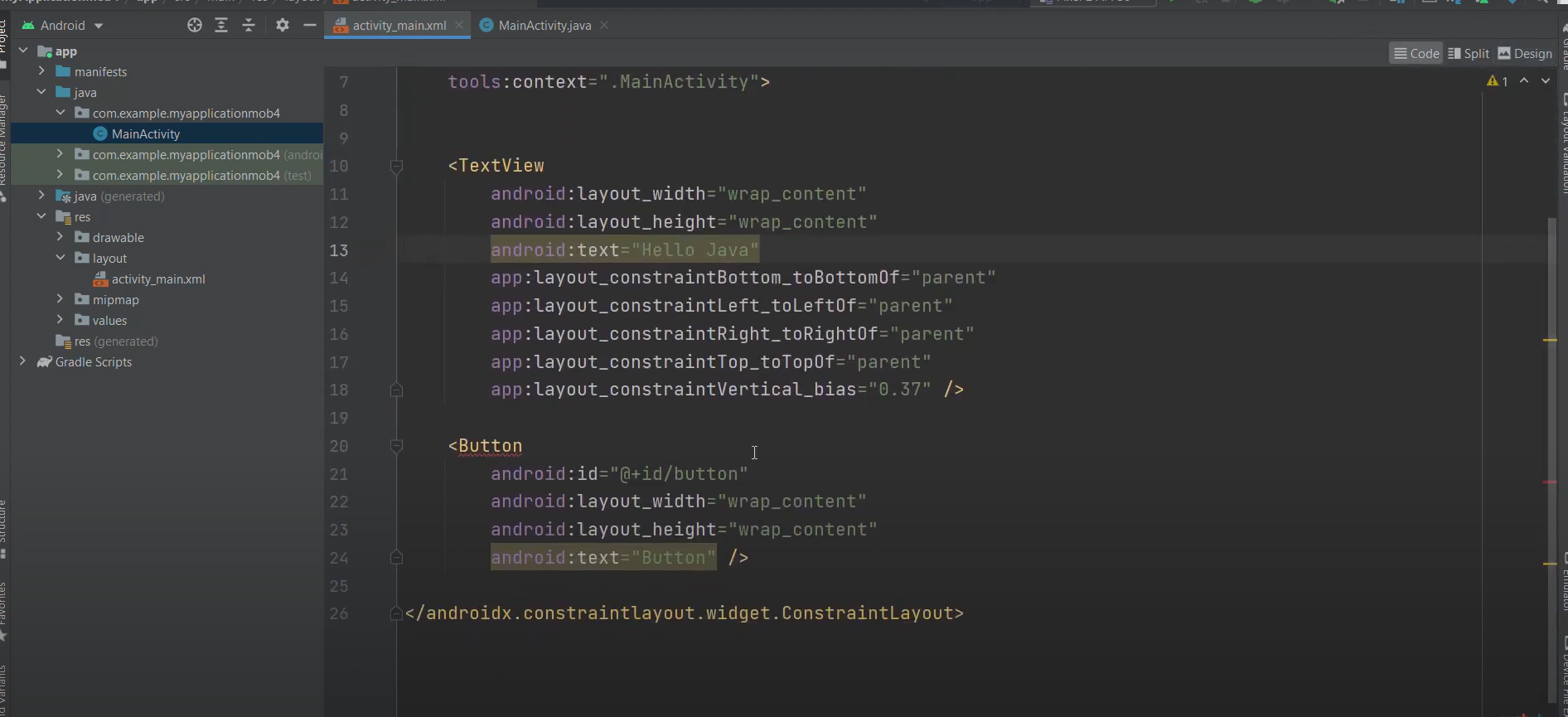Image resolution: width=1568 pixels, height=717 pixels.
Task: Open the Favorites side tool window
Action: 3,612
